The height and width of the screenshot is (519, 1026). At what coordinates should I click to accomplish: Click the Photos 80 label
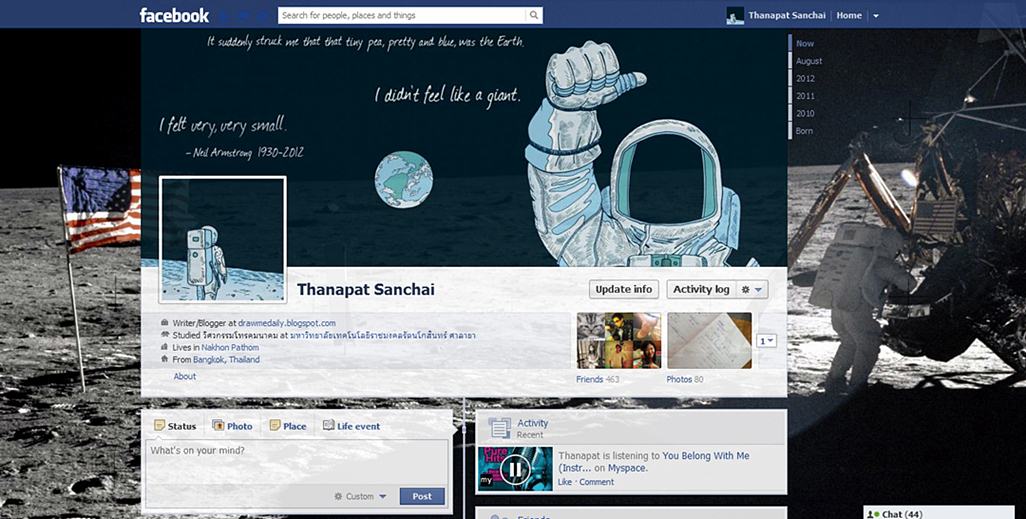click(684, 379)
